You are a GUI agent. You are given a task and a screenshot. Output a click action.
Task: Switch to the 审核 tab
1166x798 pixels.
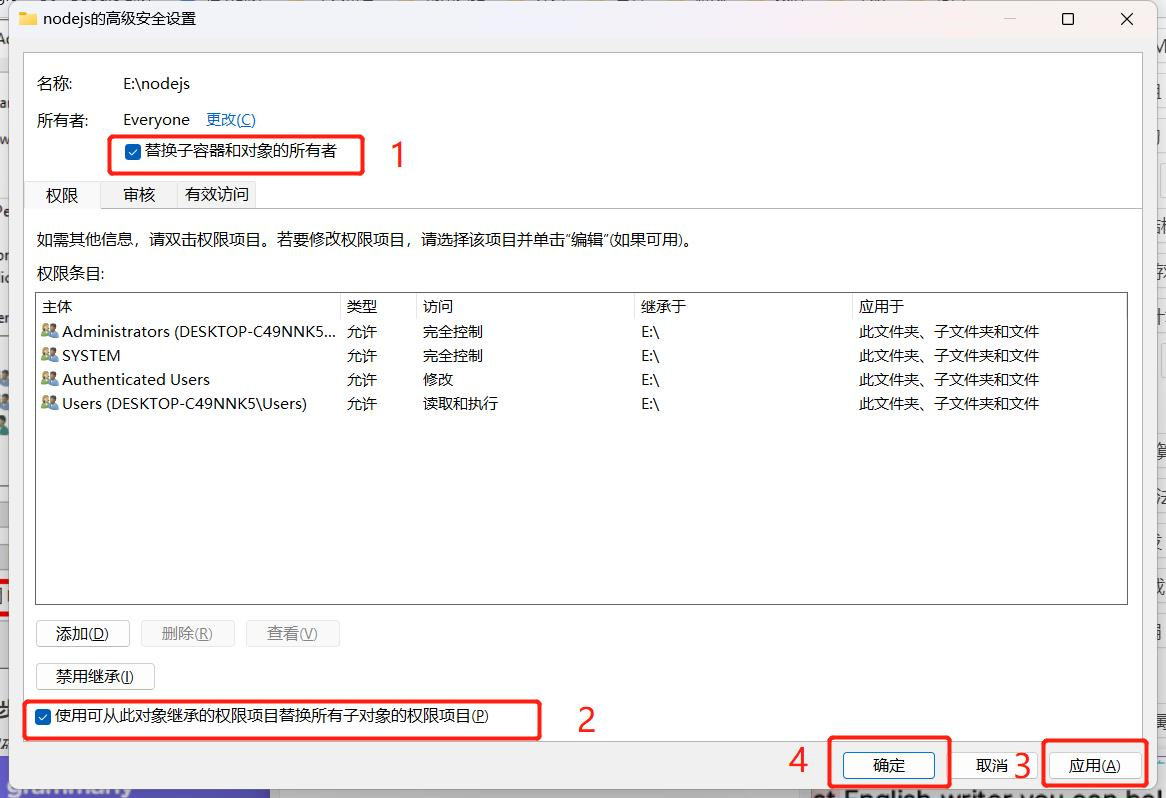(x=139, y=194)
